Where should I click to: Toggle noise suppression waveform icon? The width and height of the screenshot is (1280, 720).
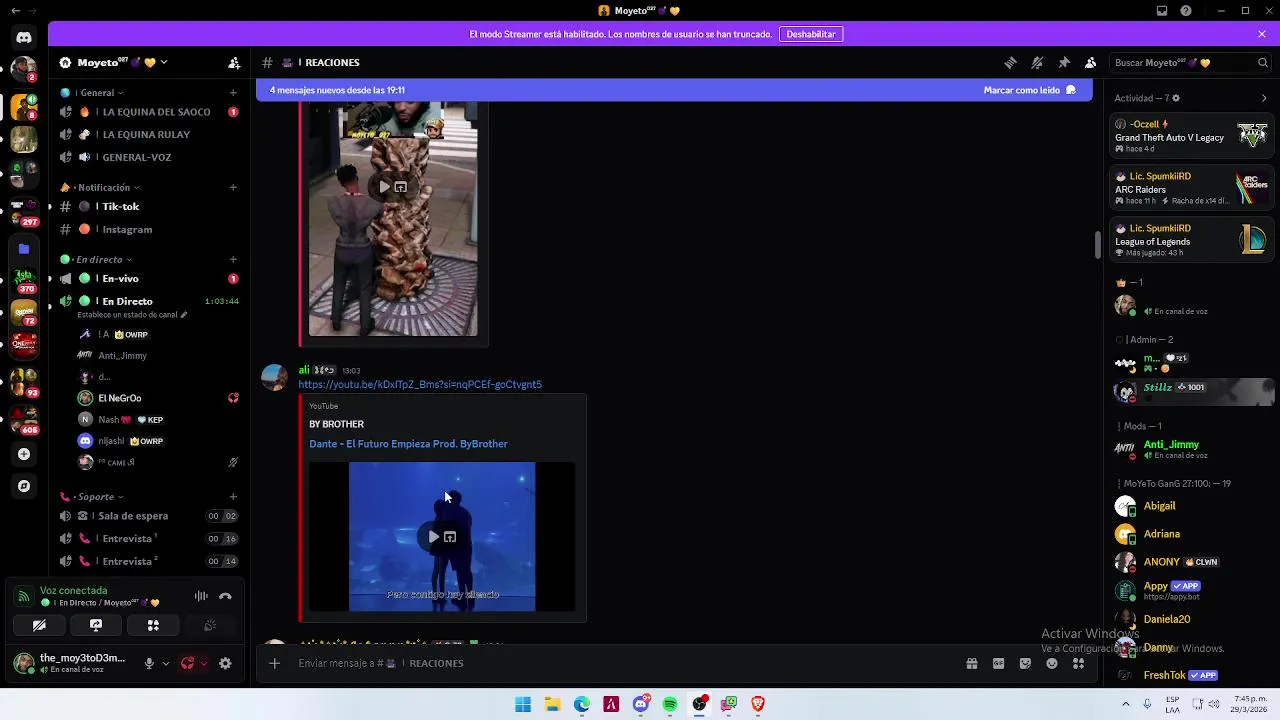[201, 596]
